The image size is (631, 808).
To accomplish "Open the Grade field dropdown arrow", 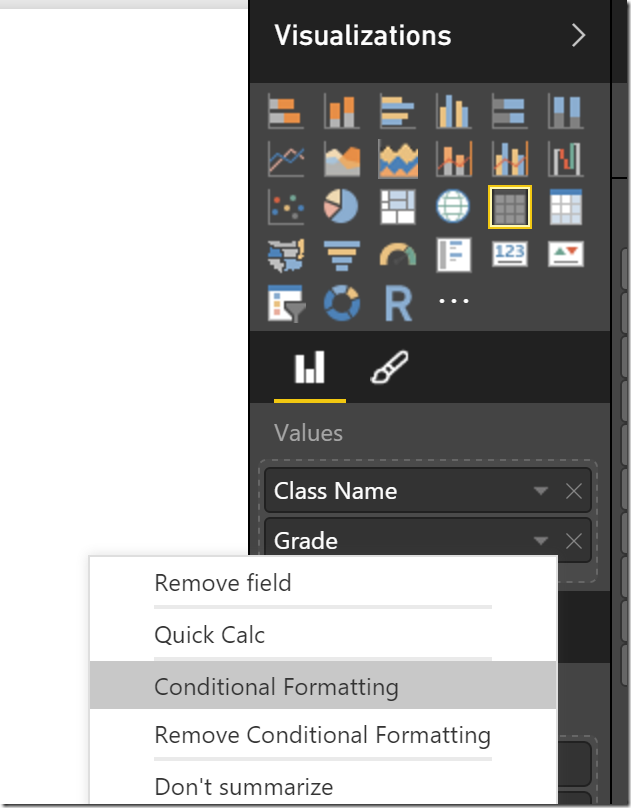I will pos(541,541).
